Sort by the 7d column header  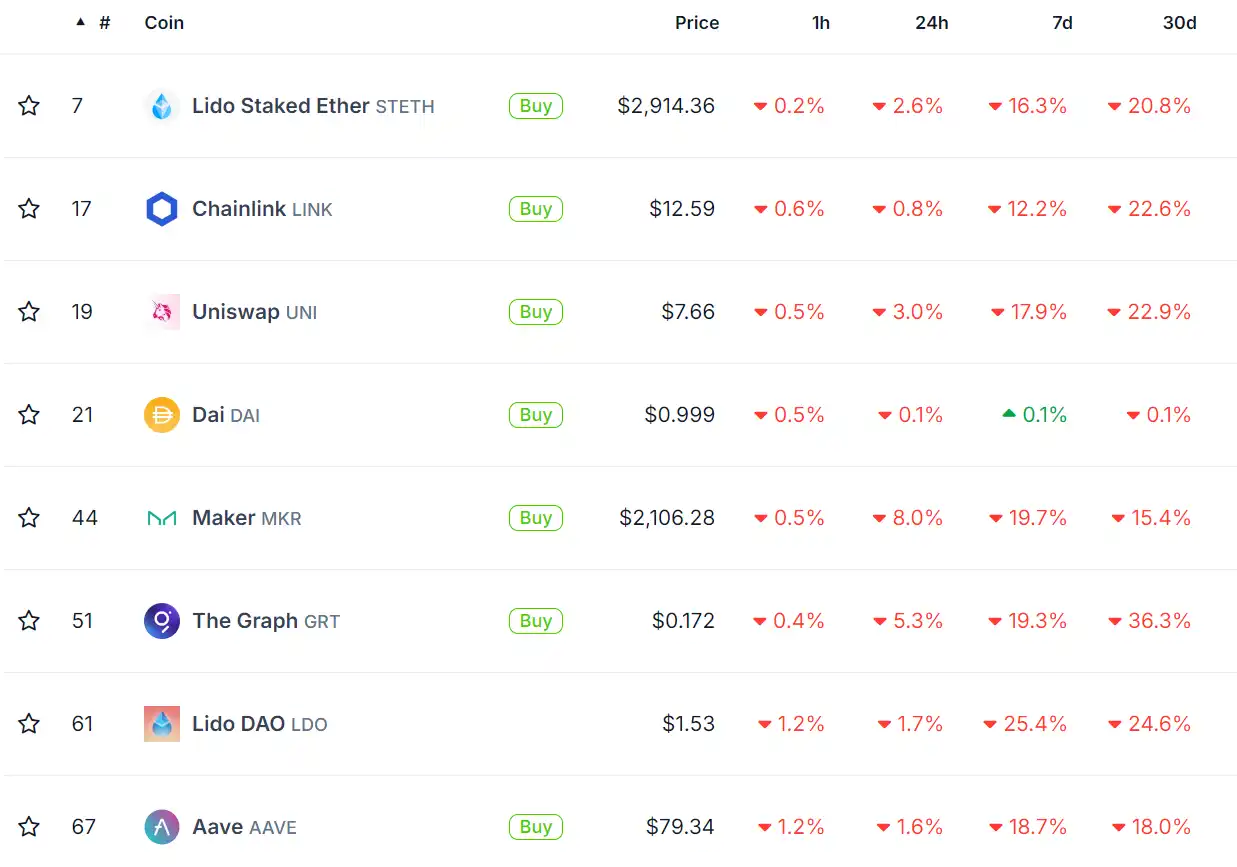click(1062, 22)
